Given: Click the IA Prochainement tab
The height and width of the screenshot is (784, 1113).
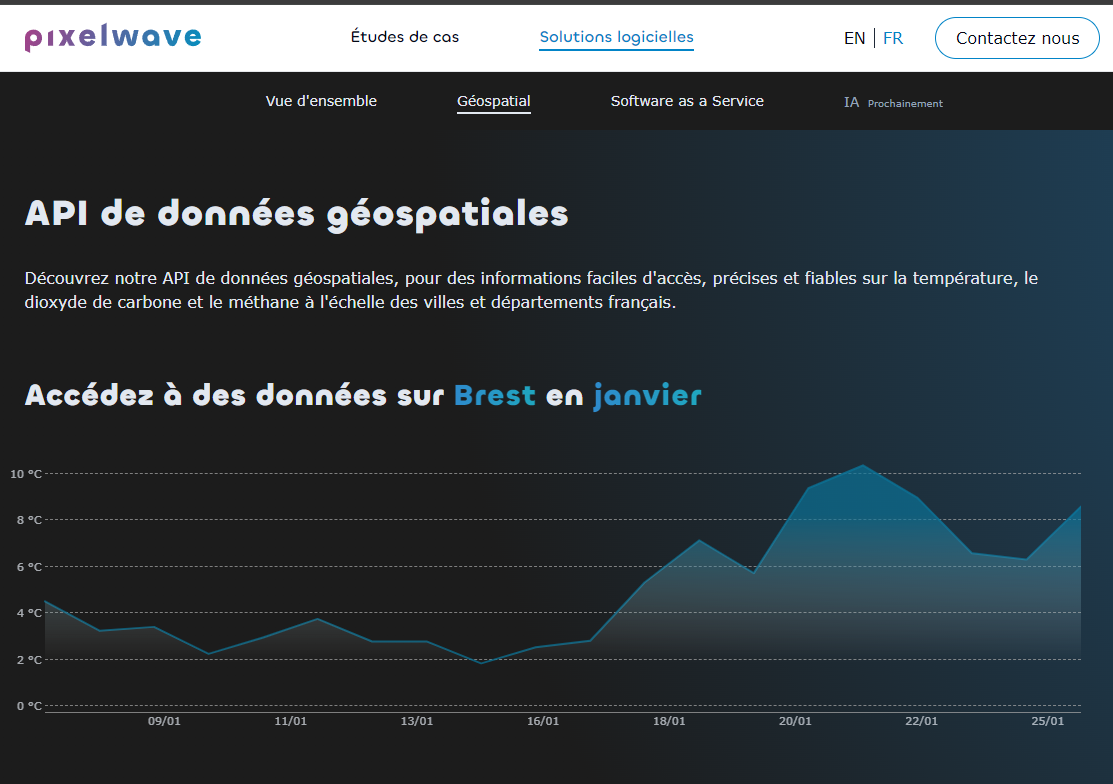Looking at the screenshot, I should coord(893,103).
